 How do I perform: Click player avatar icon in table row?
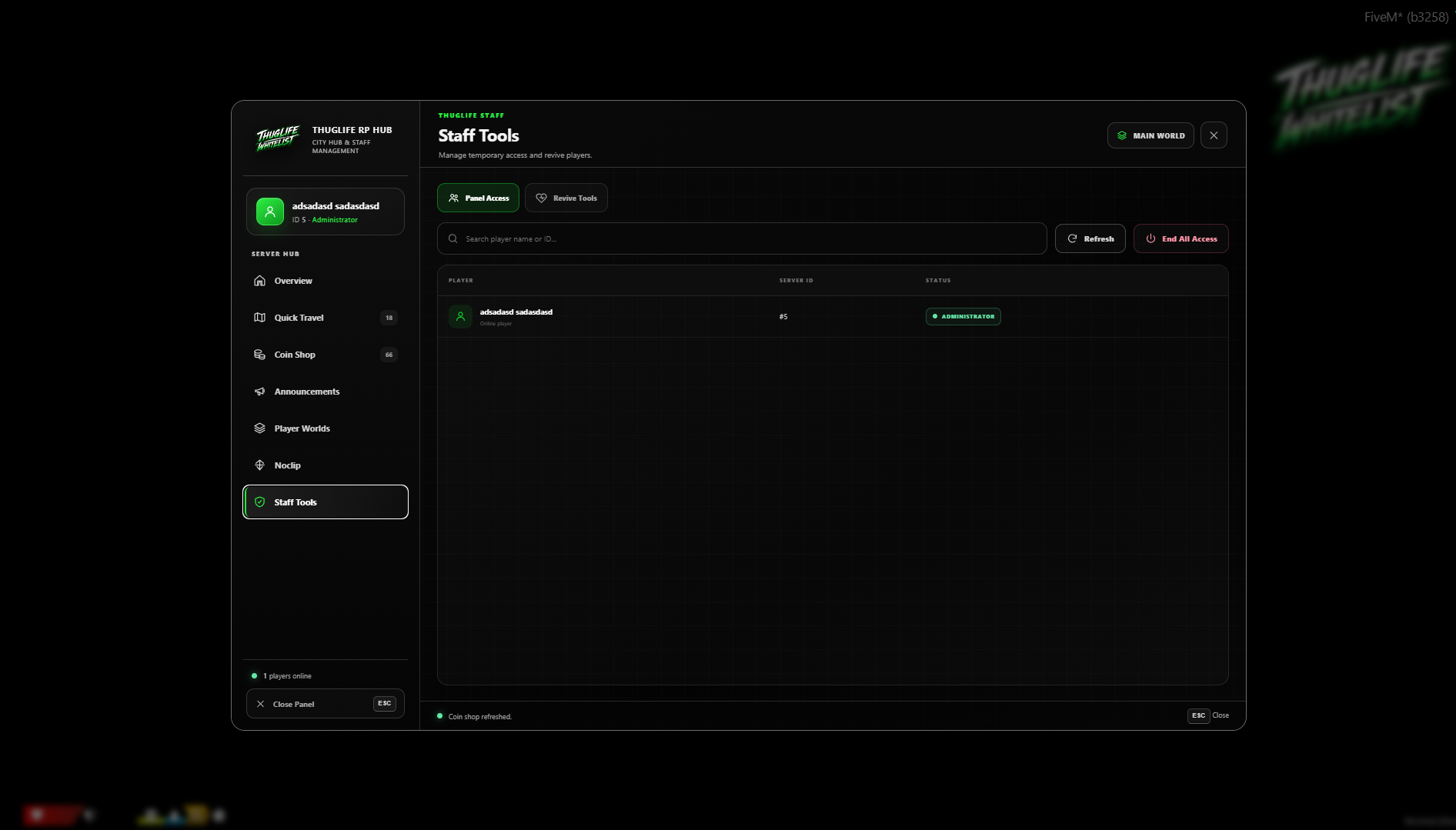click(460, 316)
